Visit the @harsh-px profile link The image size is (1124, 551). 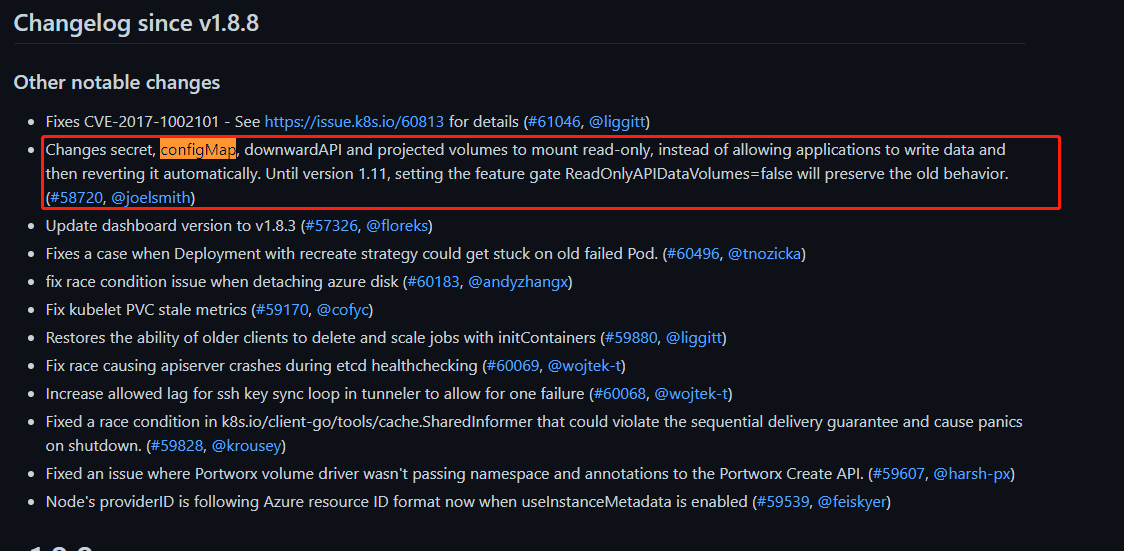coord(973,474)
